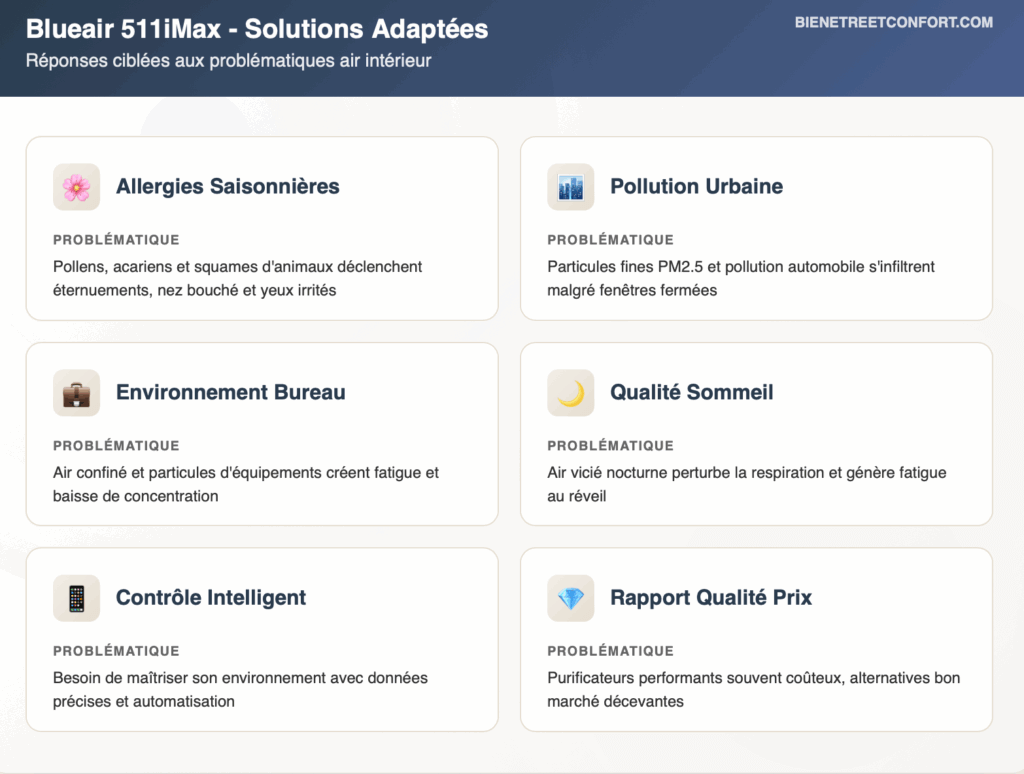
Task: Select the Environnement Bureau heading
Action: point(231,392)
